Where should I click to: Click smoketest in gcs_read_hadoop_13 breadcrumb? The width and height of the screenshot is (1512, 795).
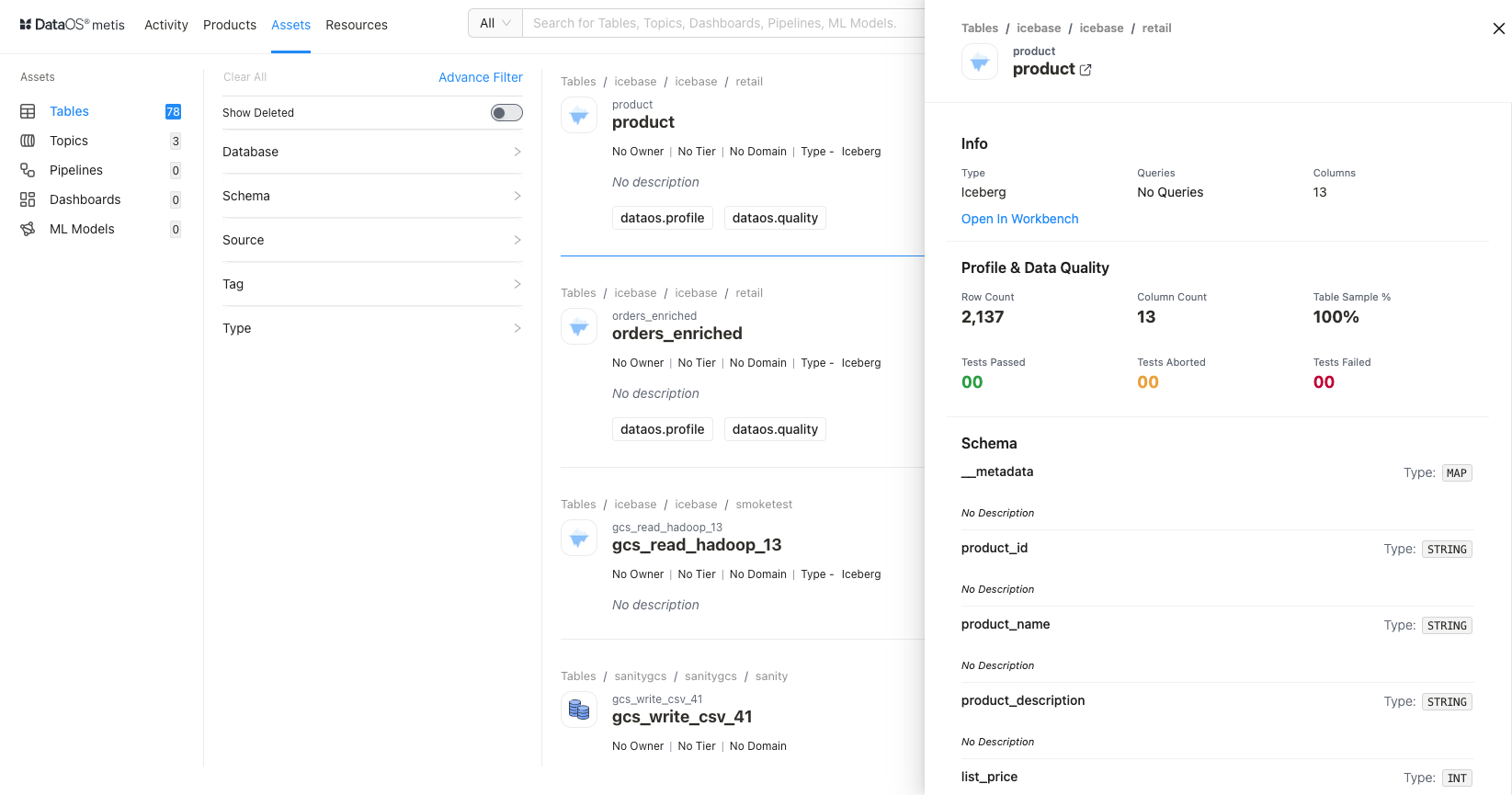tap(764, 505)
